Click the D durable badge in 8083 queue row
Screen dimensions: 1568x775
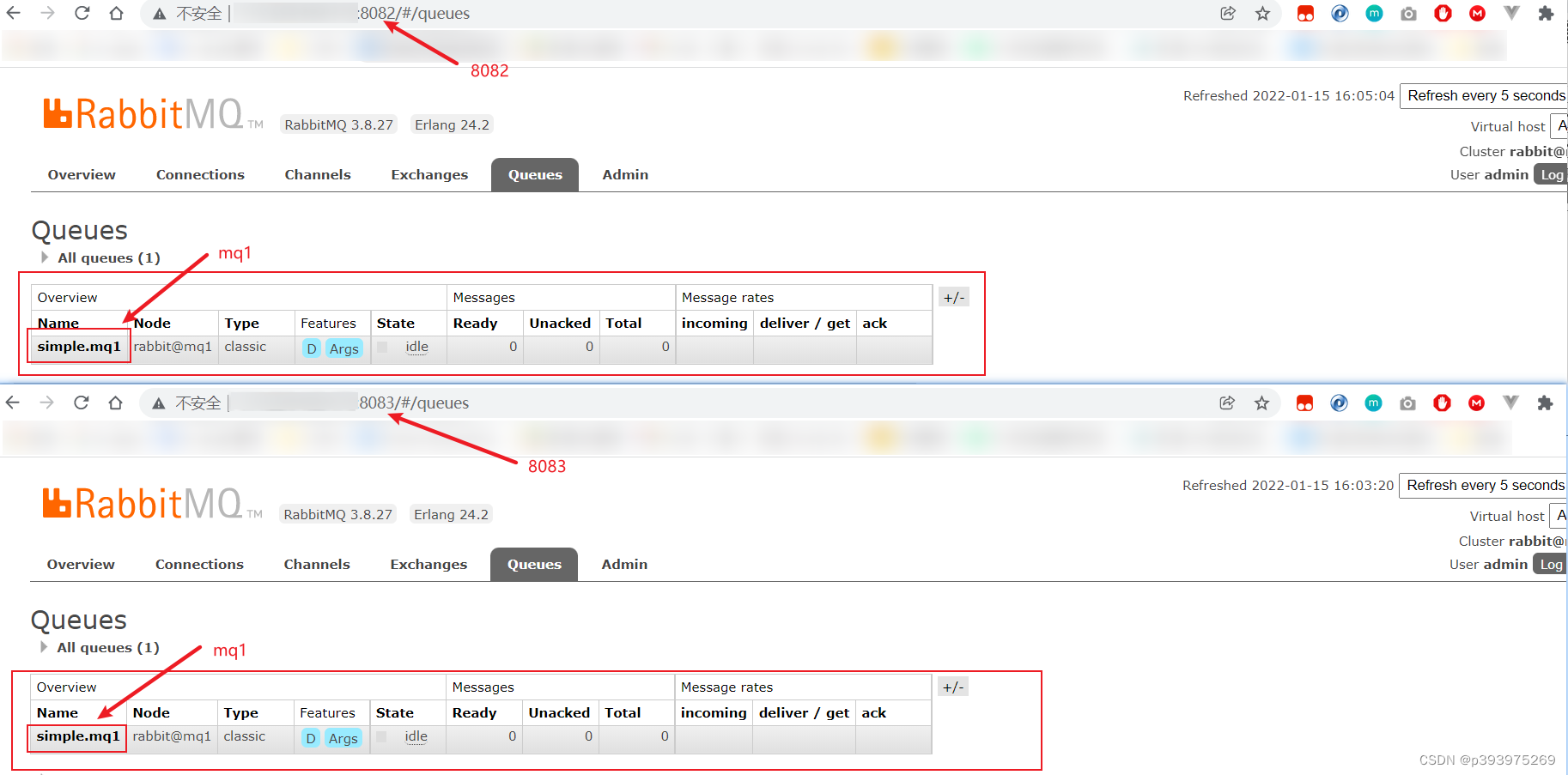point(311,738)
